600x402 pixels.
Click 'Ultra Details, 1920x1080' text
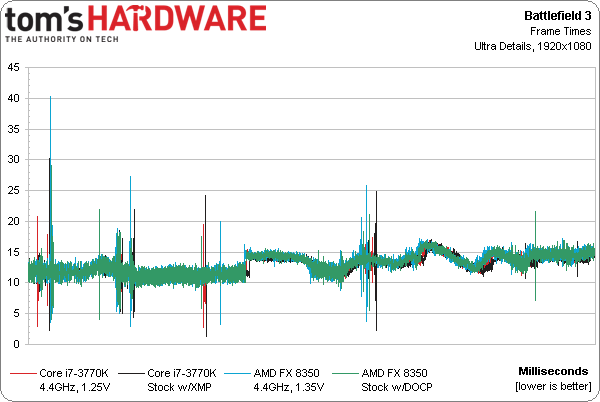[533, 46]
